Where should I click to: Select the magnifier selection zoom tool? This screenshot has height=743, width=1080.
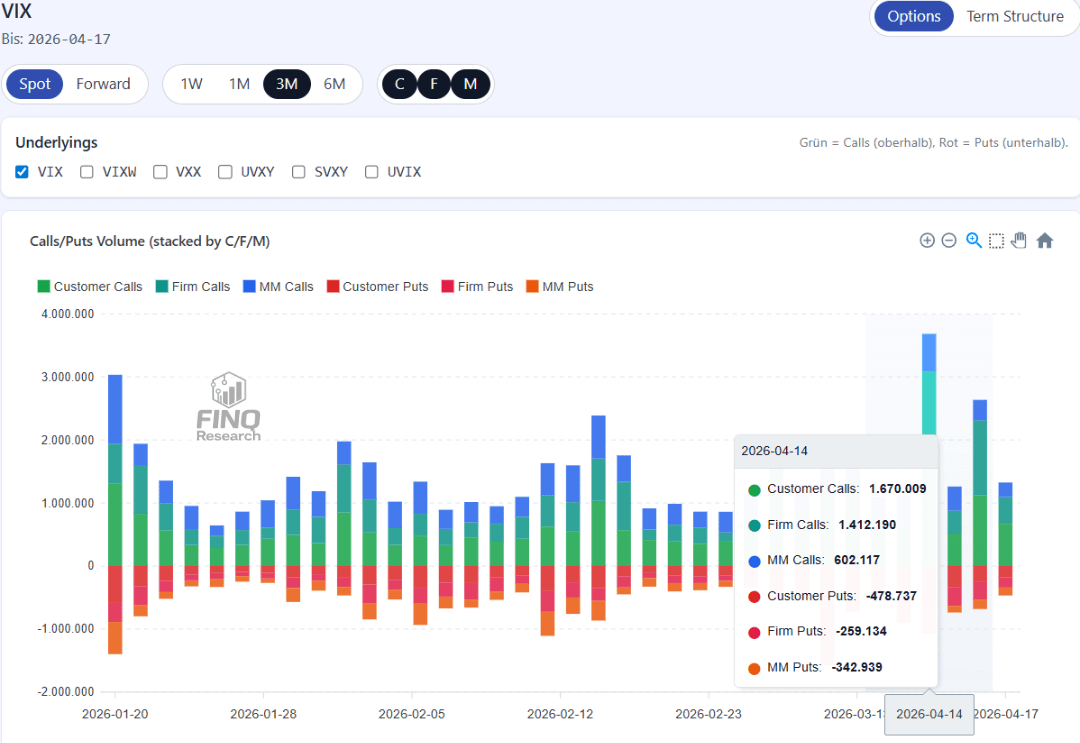973,240
